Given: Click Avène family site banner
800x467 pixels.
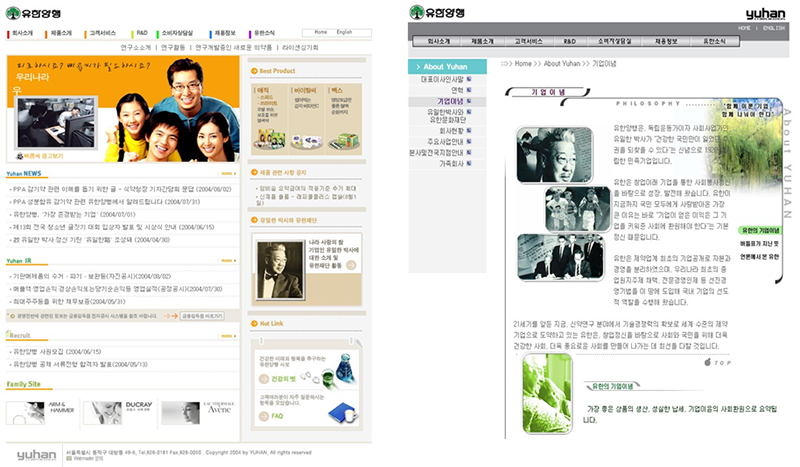Looking at the screenshot, I should click(198, 412).
